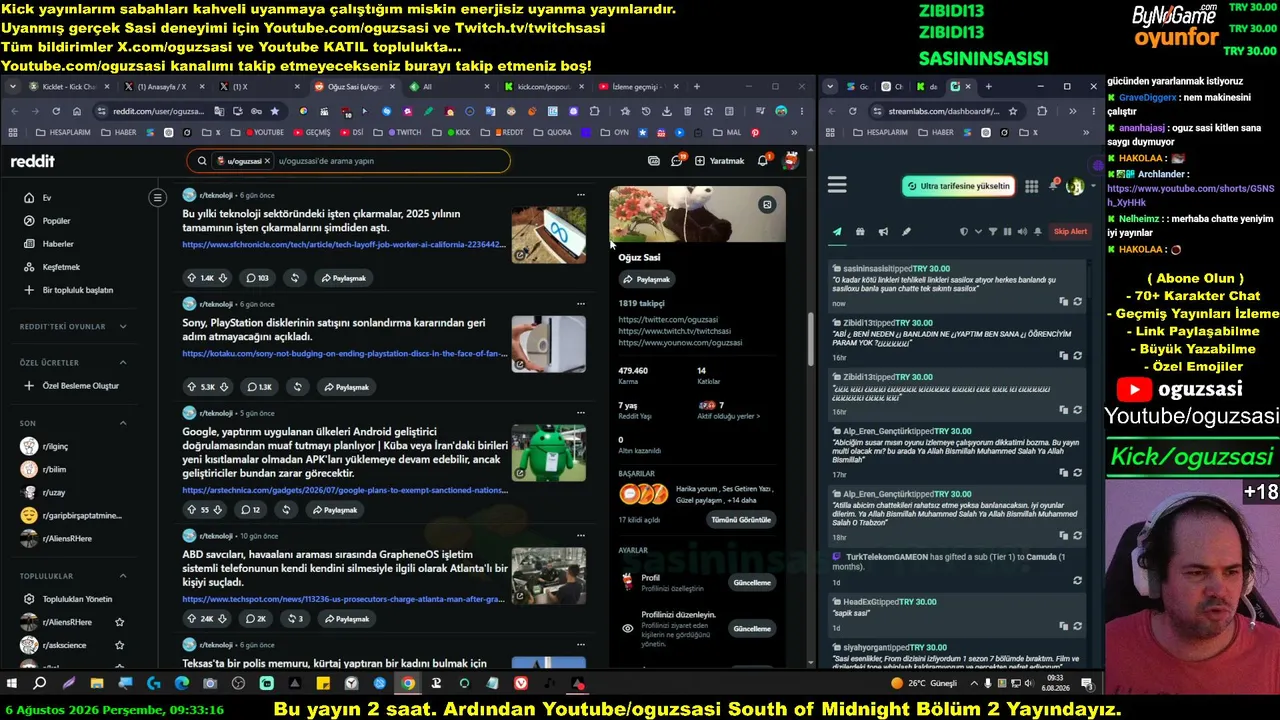The width and height of the screenshot is (1280, 720).
Task: Open Windows Start menu on taskbar
Action: point(12,684)
